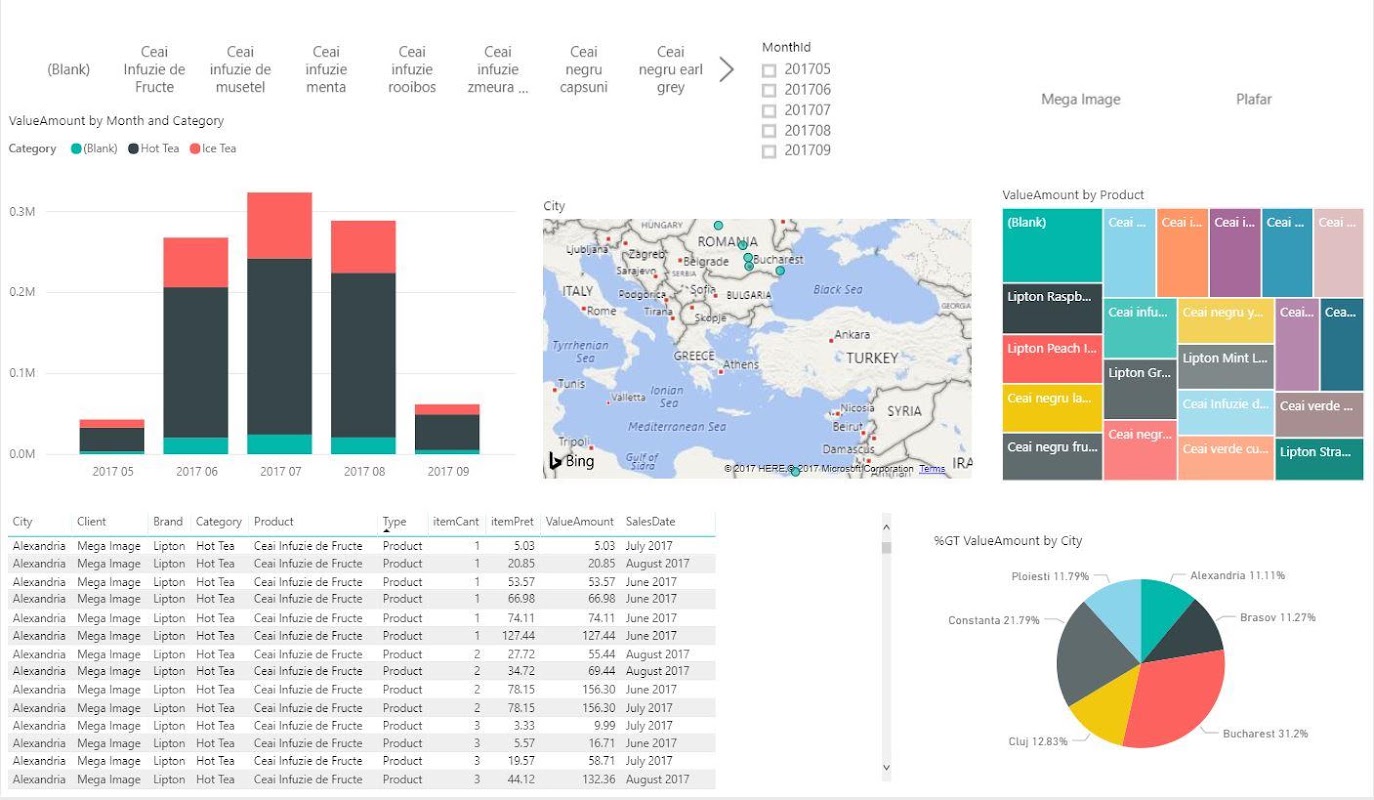
Task: Filter by Ceai negru earl grey
Action: point(671,70)
